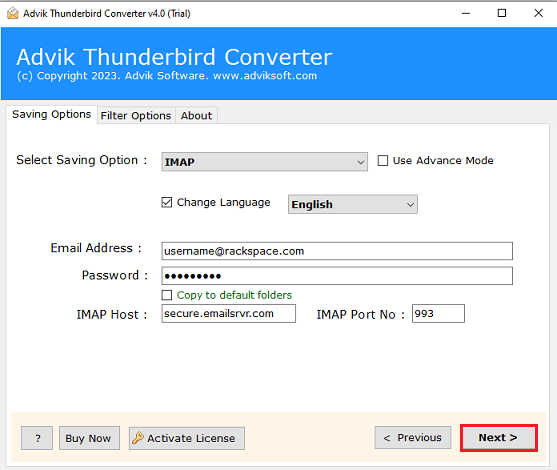
Task: Click the Buy Now button
Action: (x=89, y=438)
